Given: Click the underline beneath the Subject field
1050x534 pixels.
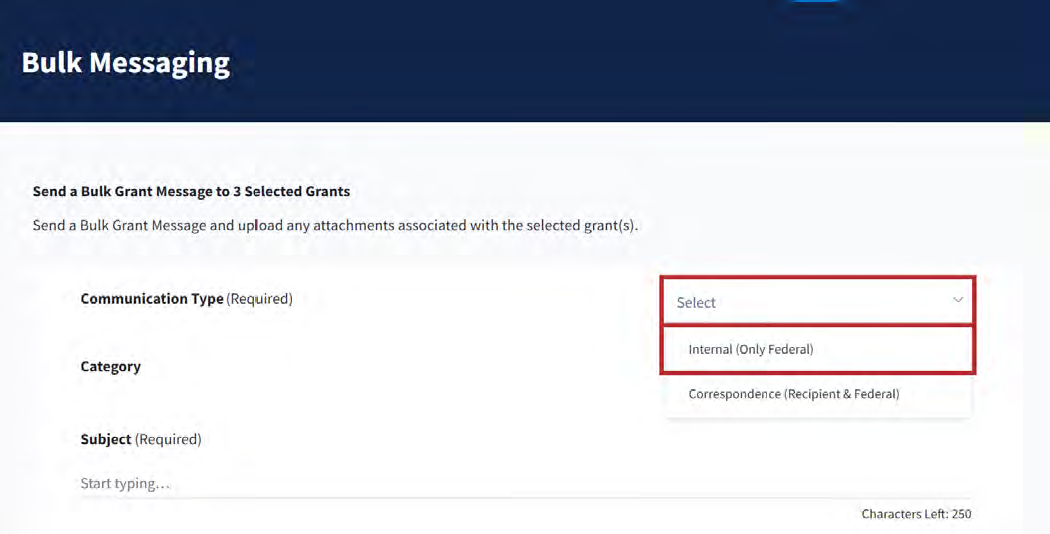Looking at the screenshot, I should coord(525,498).
